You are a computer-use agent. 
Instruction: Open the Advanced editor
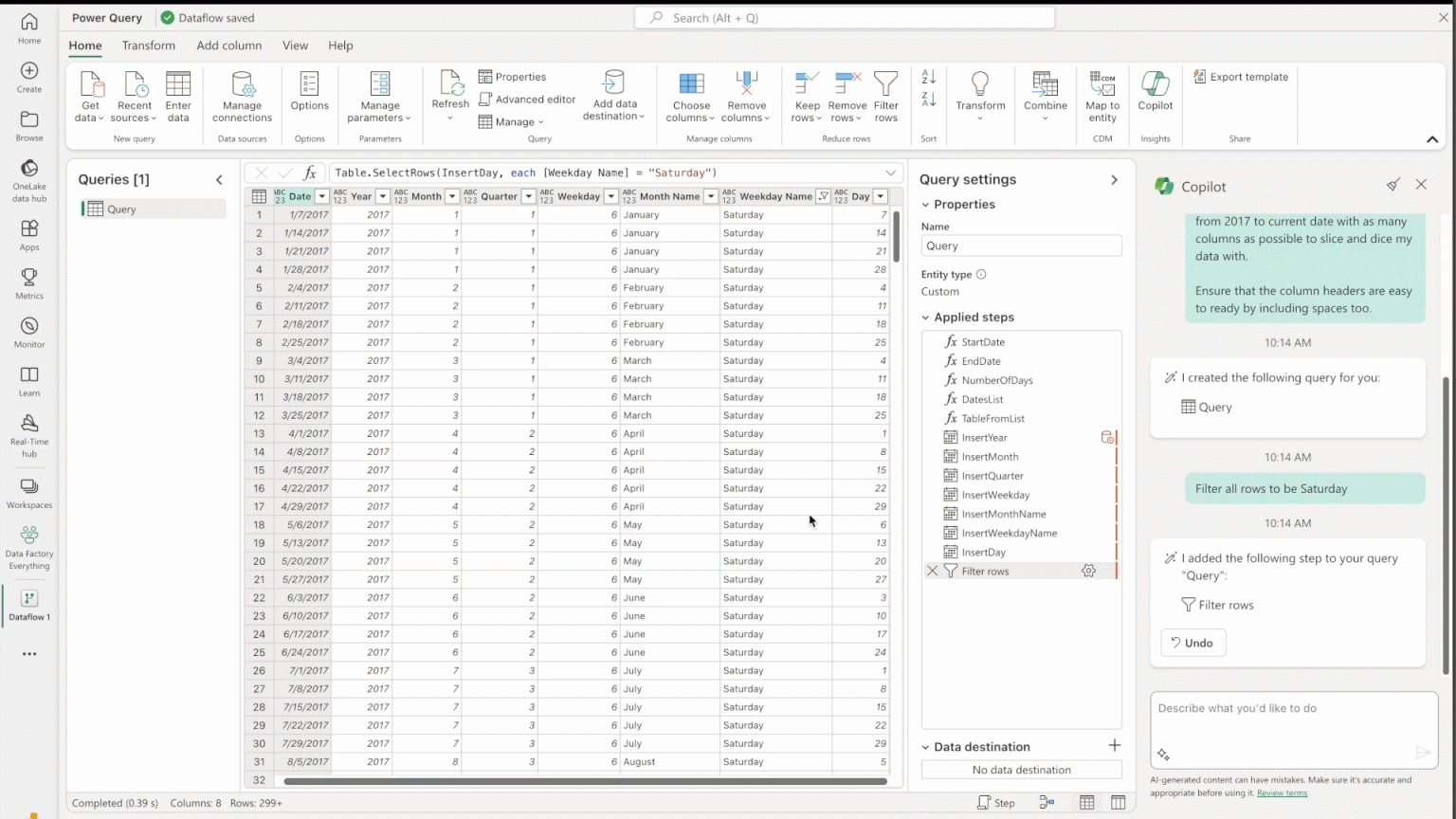(527, 98)
